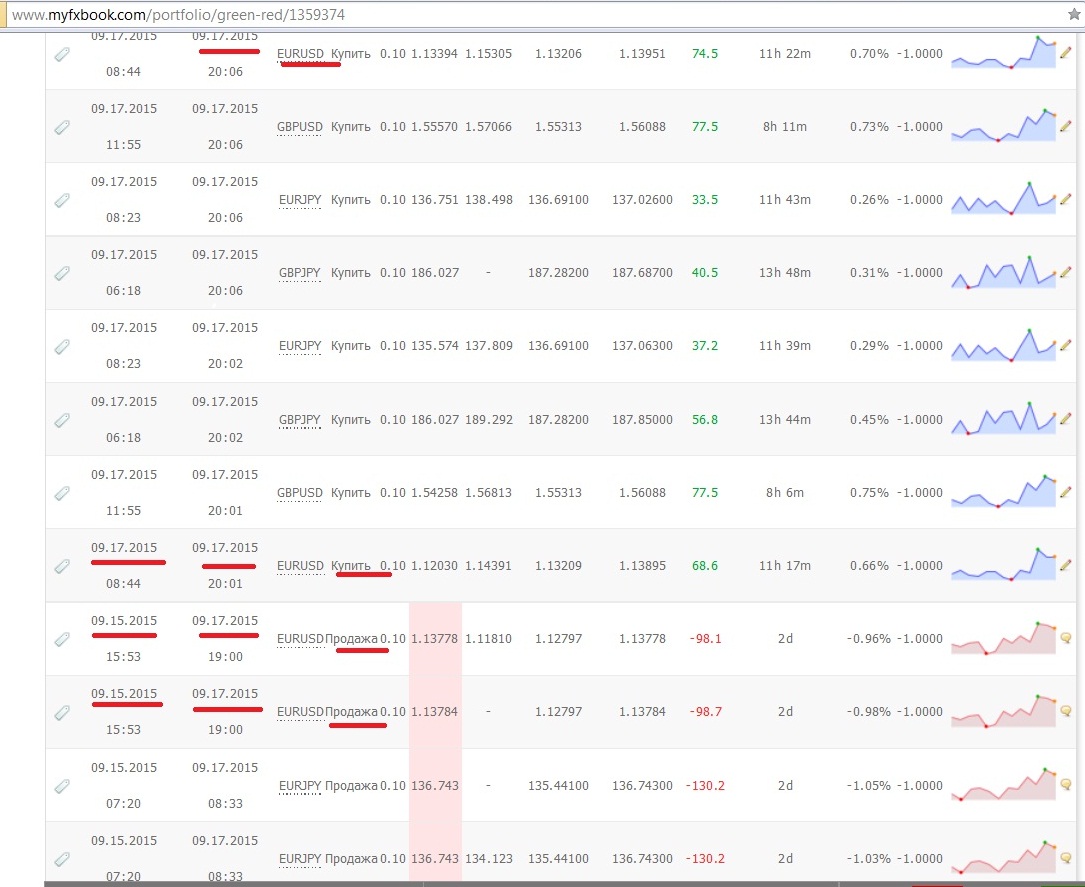
Task: Open EURJPY symbol link in 37.2 pips row
Action: 300,345
